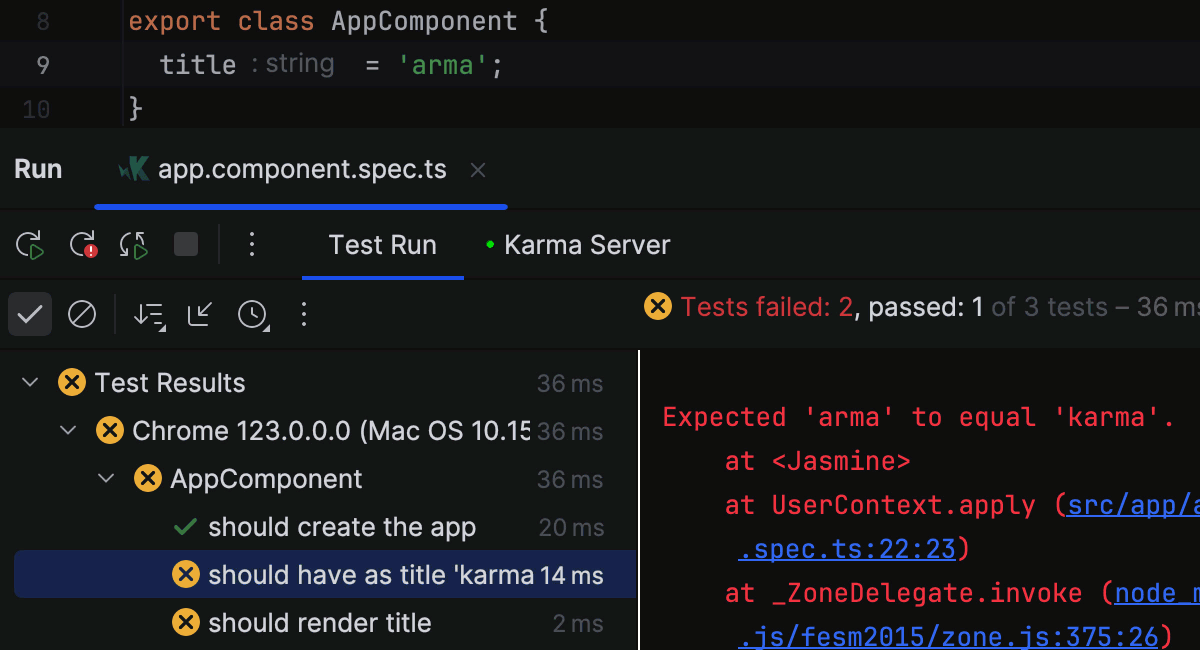The height and width of the screenshot is (650, 1200).
Task: Click the stop process icon
Action: click(x=186, y=244)
